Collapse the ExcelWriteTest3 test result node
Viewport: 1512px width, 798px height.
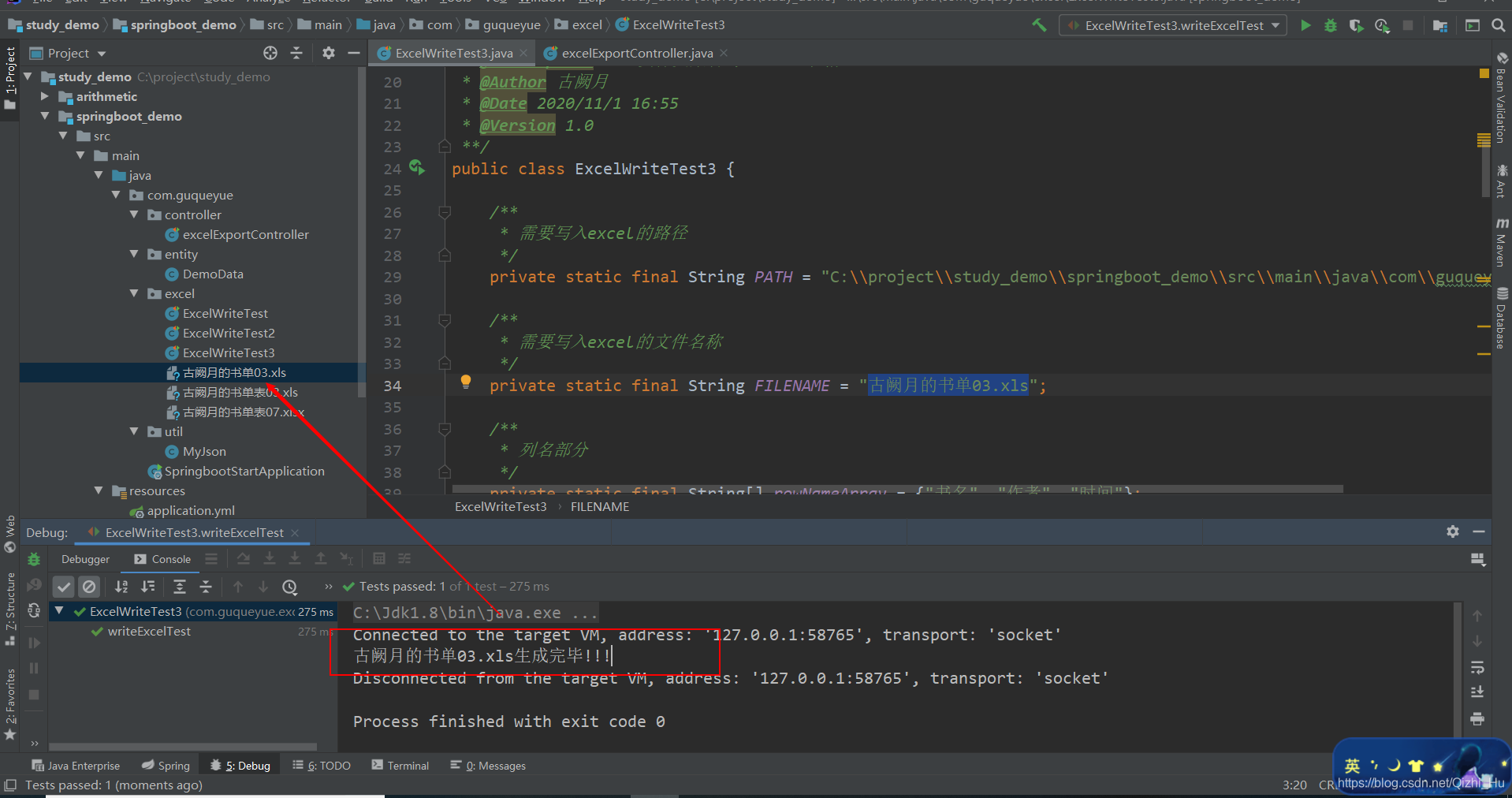58,610
